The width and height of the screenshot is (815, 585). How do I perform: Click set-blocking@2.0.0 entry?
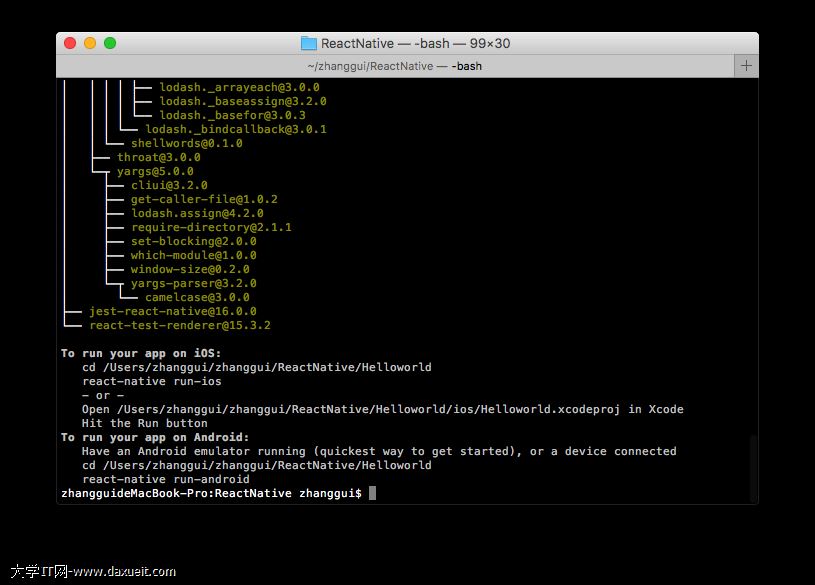click(193, 242)
